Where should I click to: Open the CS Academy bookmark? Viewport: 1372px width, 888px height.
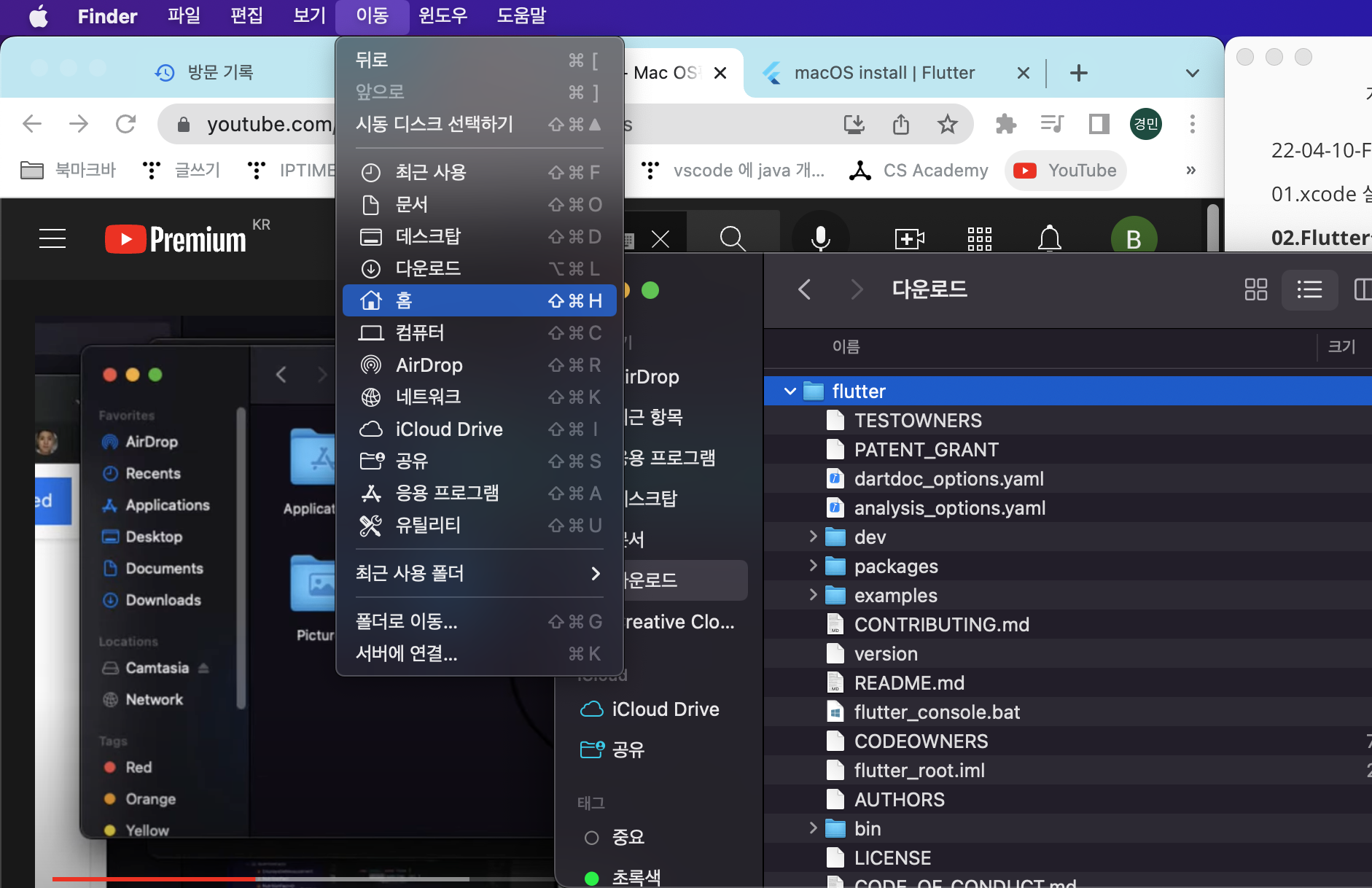tap(919, 171)
